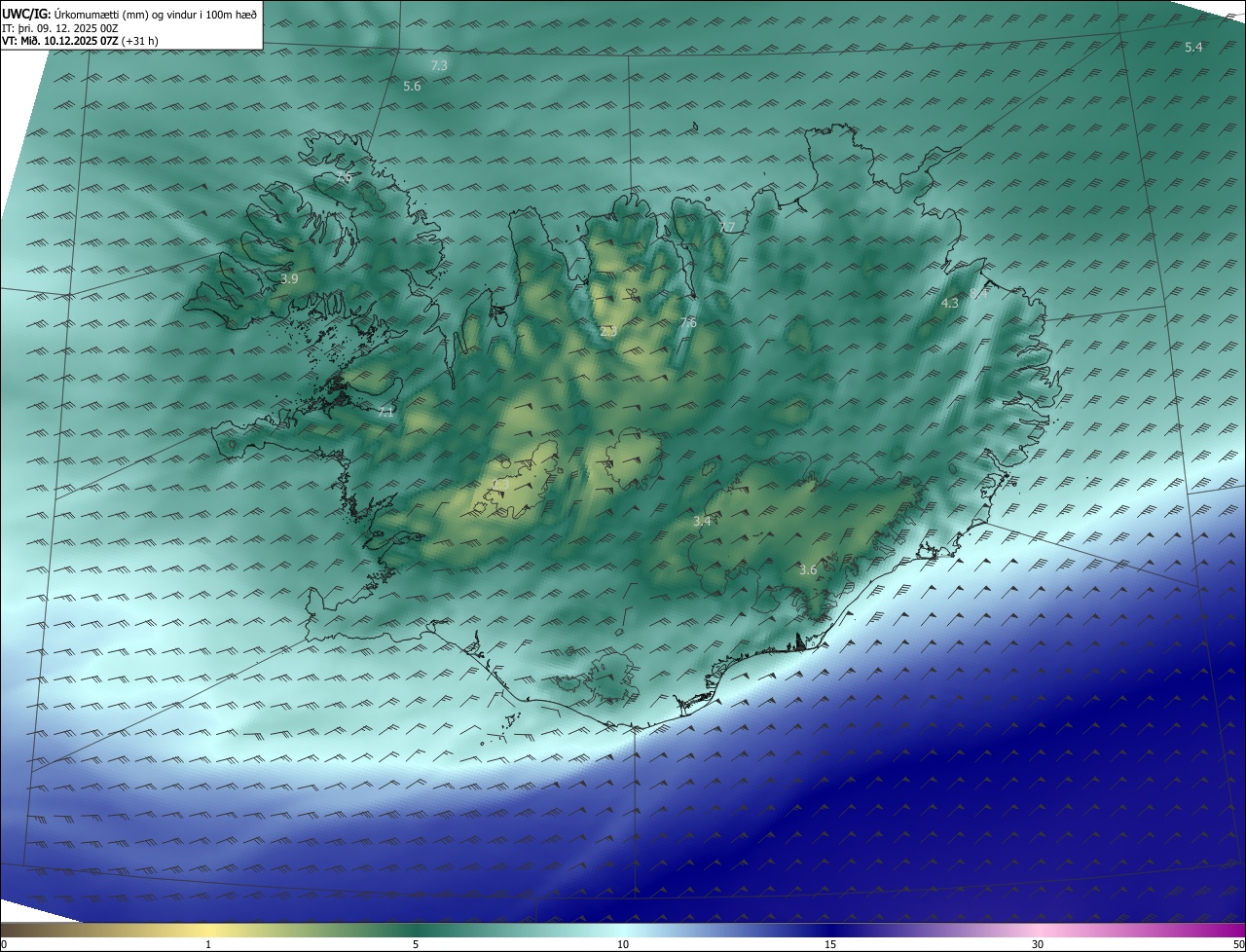Viewport: 1246px width, 952px height.
Task: Click the map value '3.9' in the Westfjords
Action: [x=289, y=278]
